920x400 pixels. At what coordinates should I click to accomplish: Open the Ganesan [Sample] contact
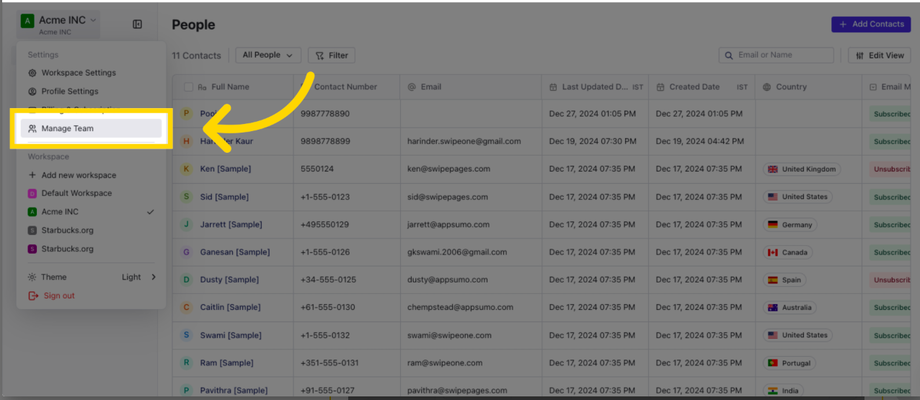[235, 252]
